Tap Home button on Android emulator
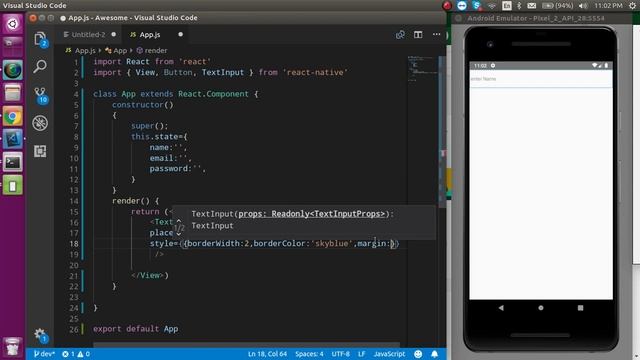The height and width of the screenshot is (360, 640). pos(541,308)
